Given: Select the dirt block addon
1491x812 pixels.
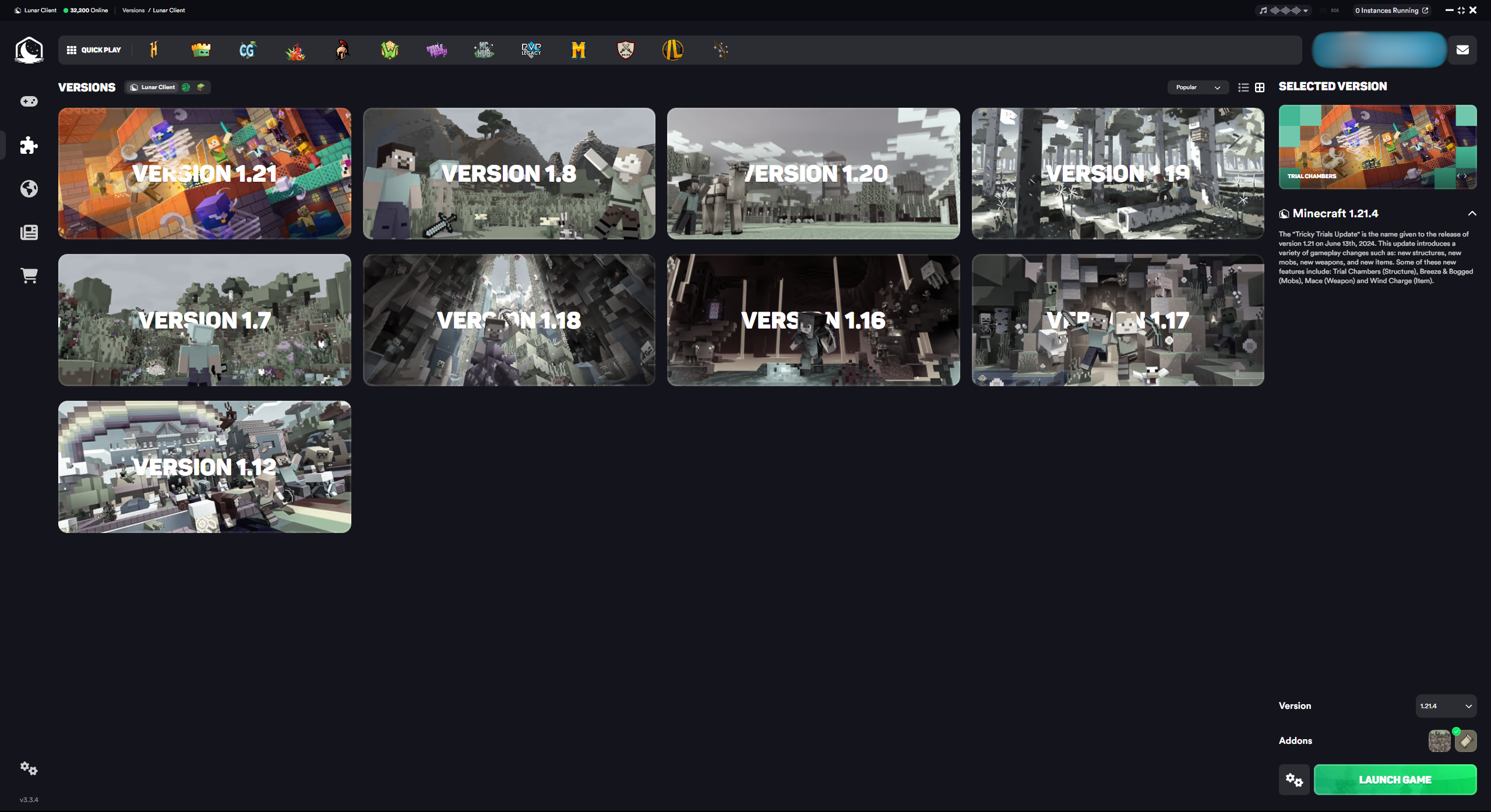Looking at the screenshot, I should click(x=1439, y=741).
